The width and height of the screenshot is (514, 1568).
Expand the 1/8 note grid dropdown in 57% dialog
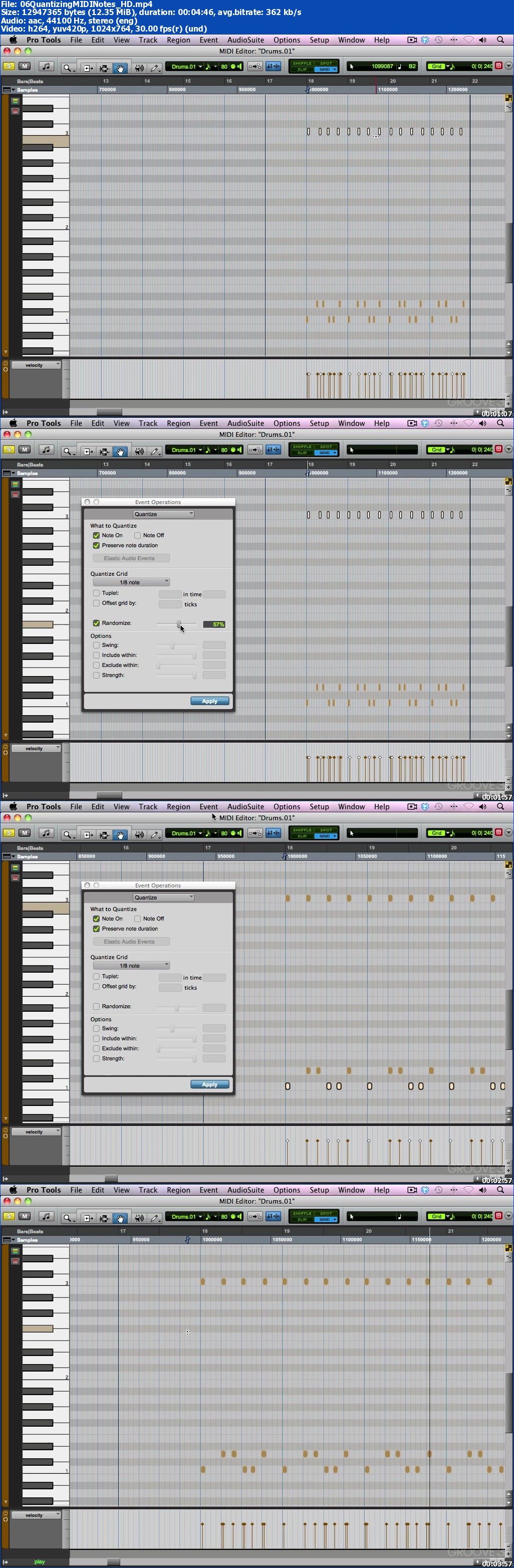(131, 582)
